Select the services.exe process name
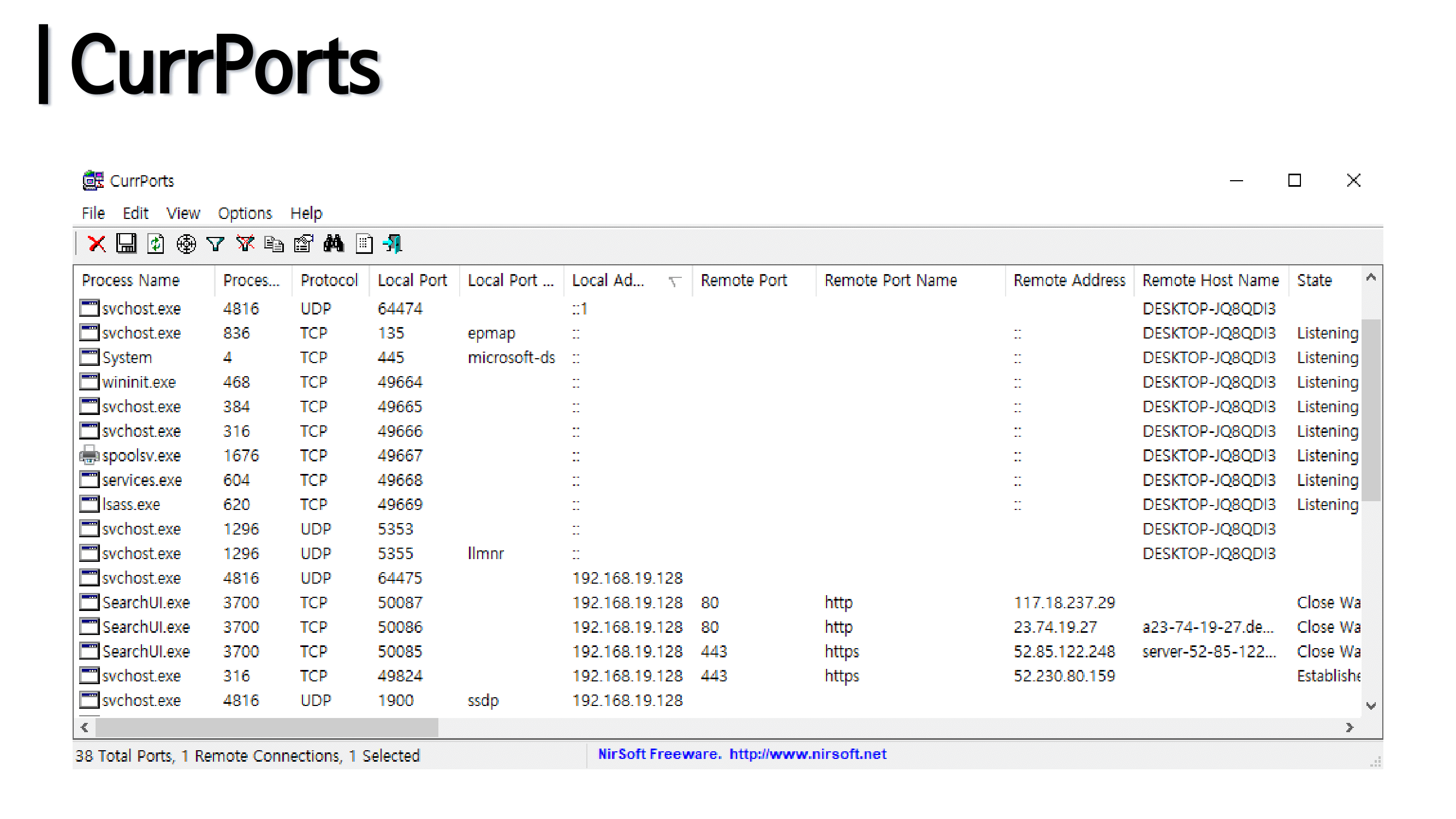 (142, 480)
